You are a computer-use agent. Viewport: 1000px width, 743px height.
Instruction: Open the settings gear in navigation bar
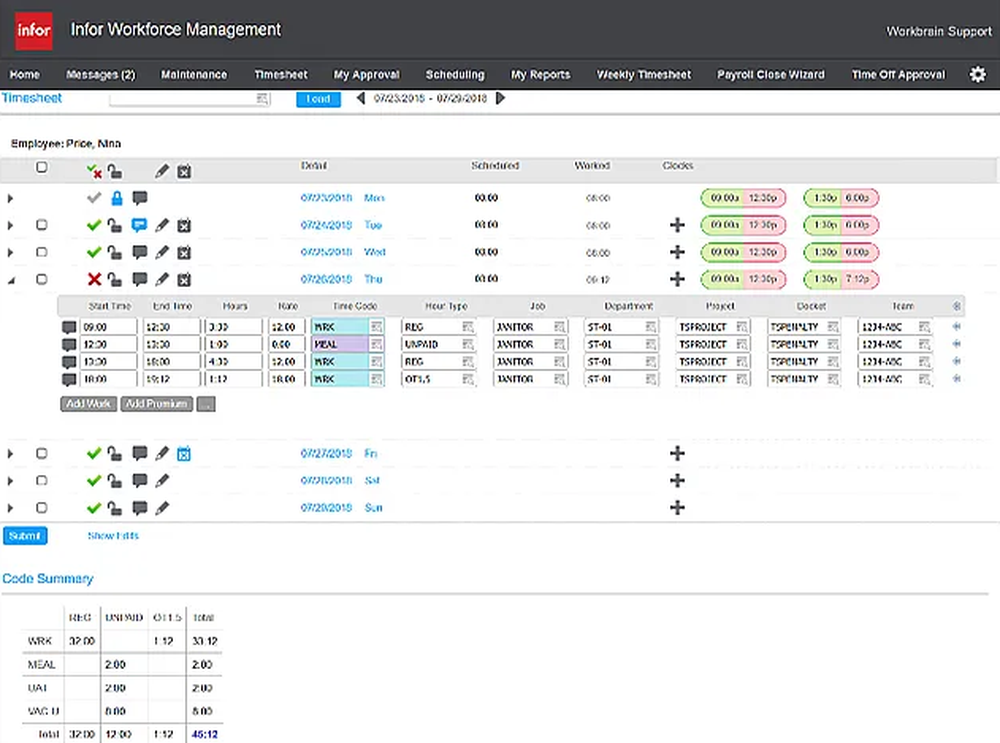977,74
